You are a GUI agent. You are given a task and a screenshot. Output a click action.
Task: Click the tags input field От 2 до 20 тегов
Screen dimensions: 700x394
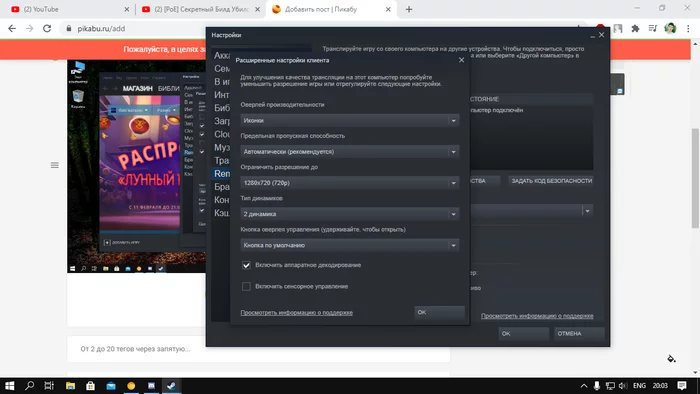pyautogui.click(x=259, y=349)
